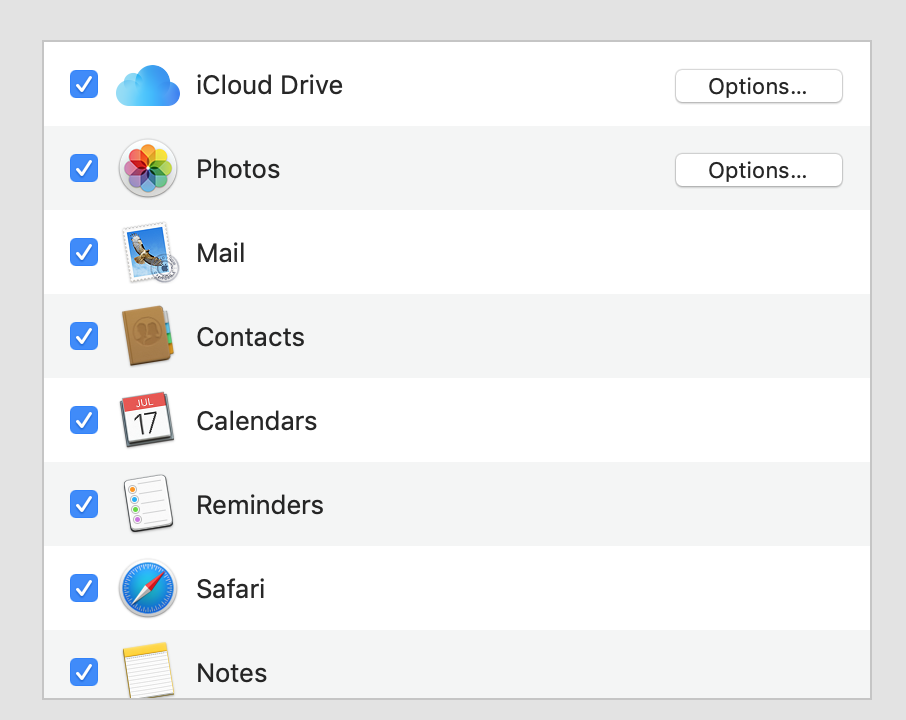Disable Mail syncing checkbox

coord(84,252)
